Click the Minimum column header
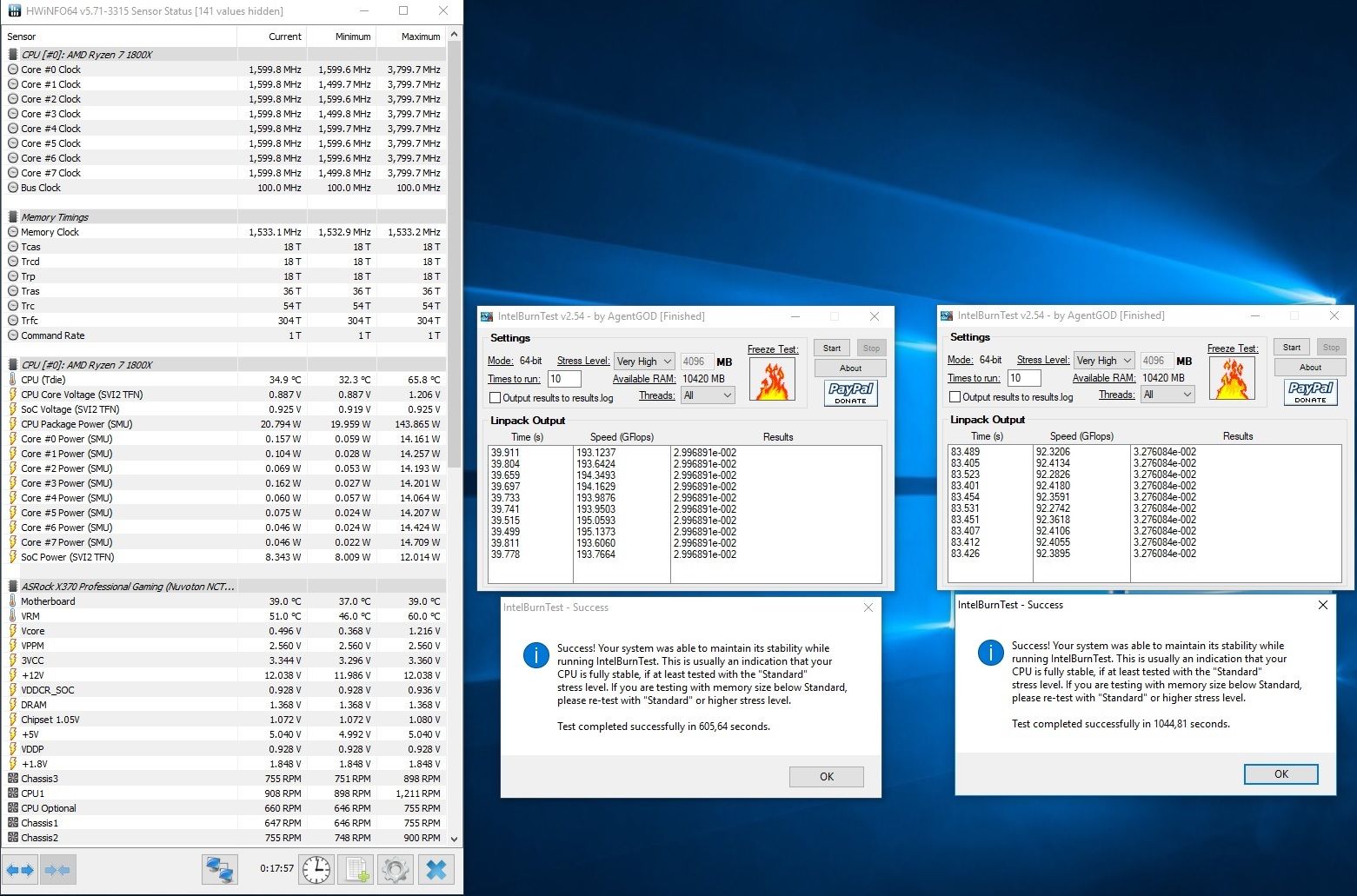Viewport: 1357px width, 896px height. pyautogui.click(x=341, y=37)
